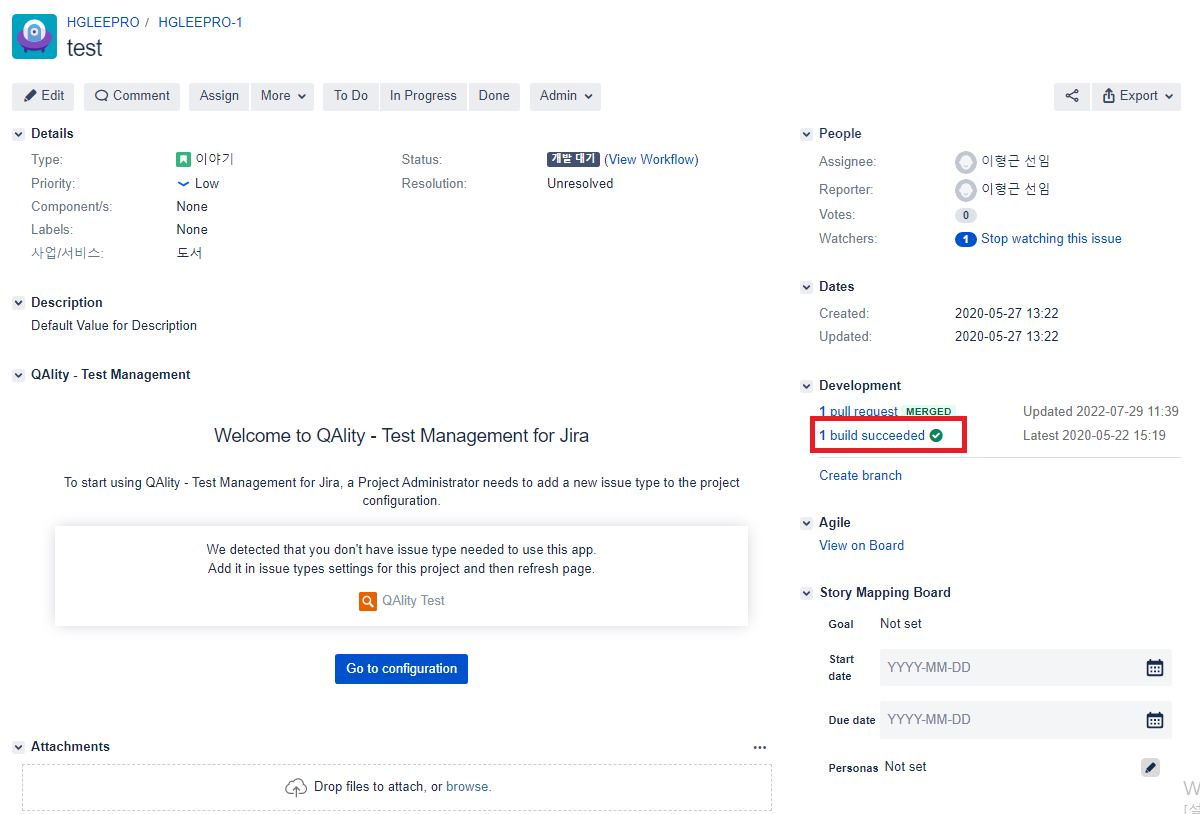Transition the issue to Done
This screenshot has height=814, width=1200.
pos(494,96)
